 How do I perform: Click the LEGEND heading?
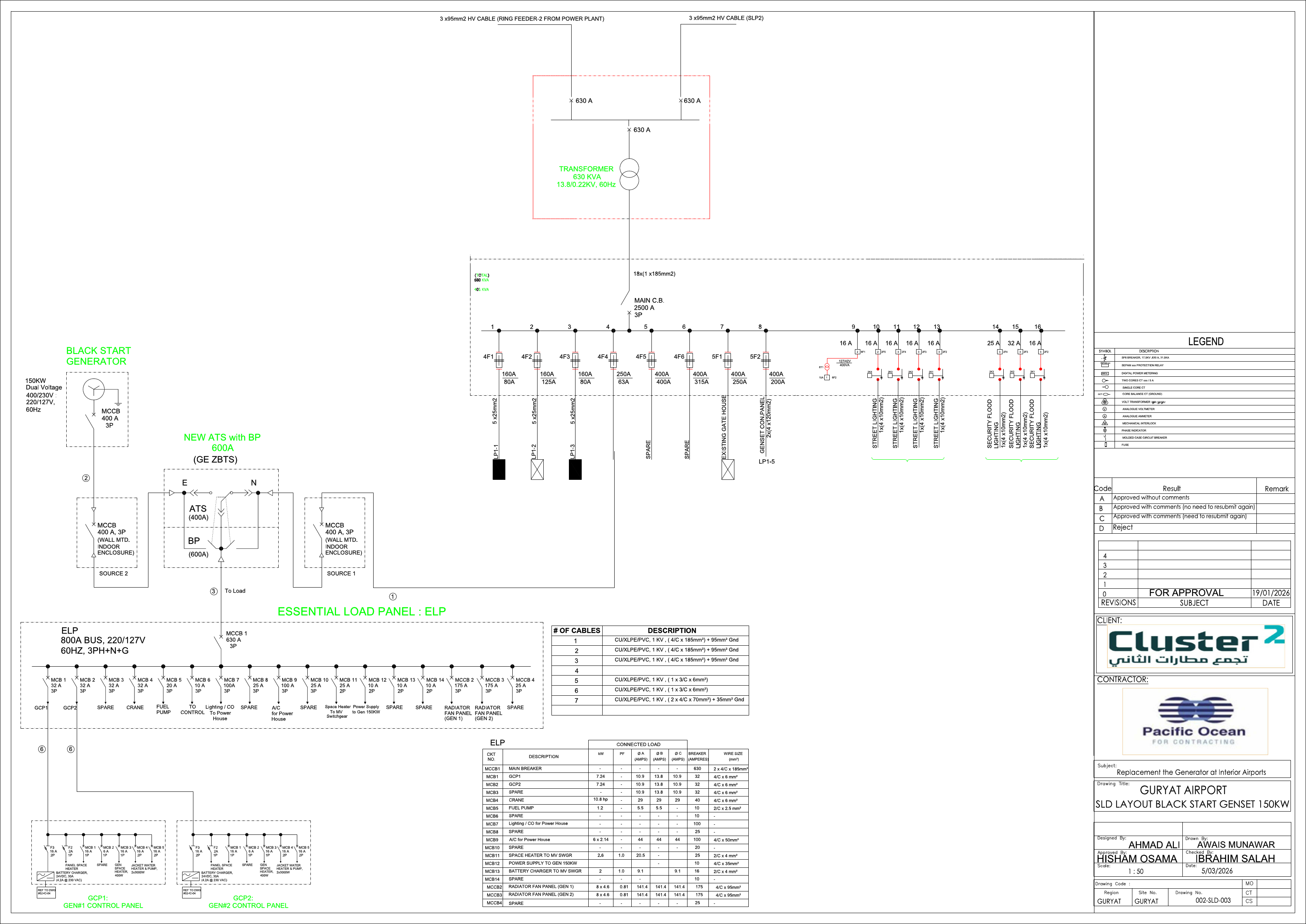coord(1205,341)
